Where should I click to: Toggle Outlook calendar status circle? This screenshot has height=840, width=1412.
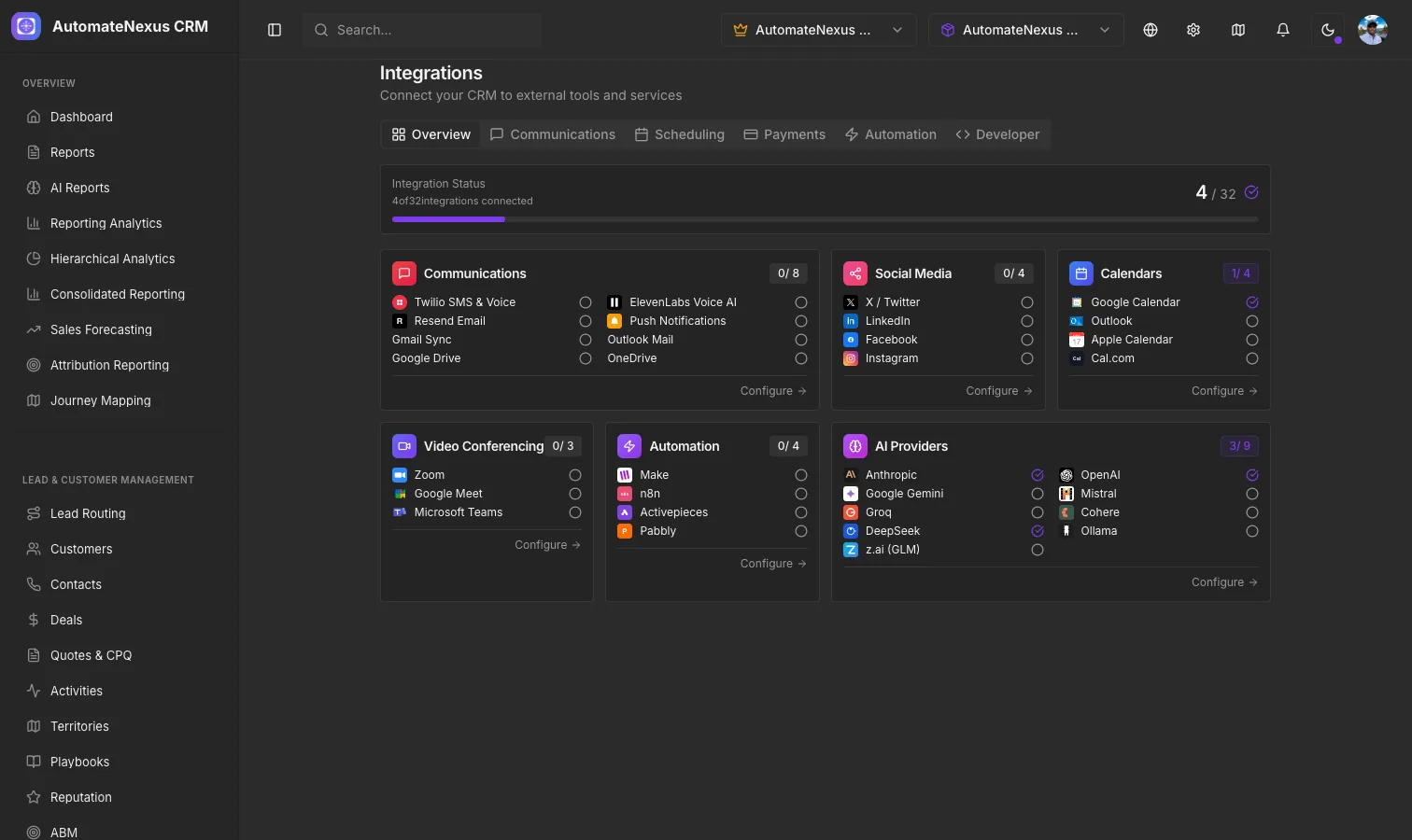point(1252,321)
